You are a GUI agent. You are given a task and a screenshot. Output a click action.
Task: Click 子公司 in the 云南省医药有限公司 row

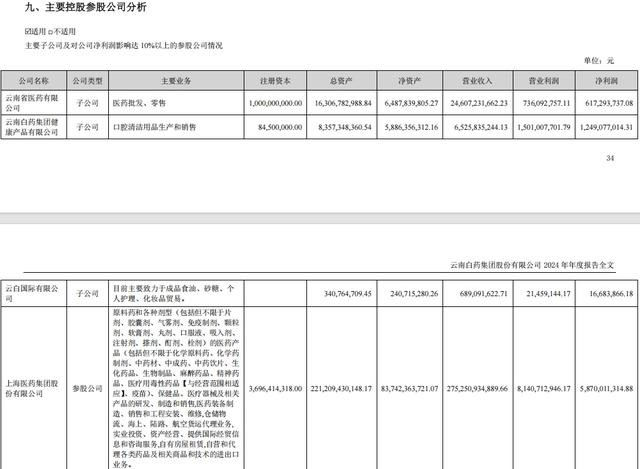point(87,103)
